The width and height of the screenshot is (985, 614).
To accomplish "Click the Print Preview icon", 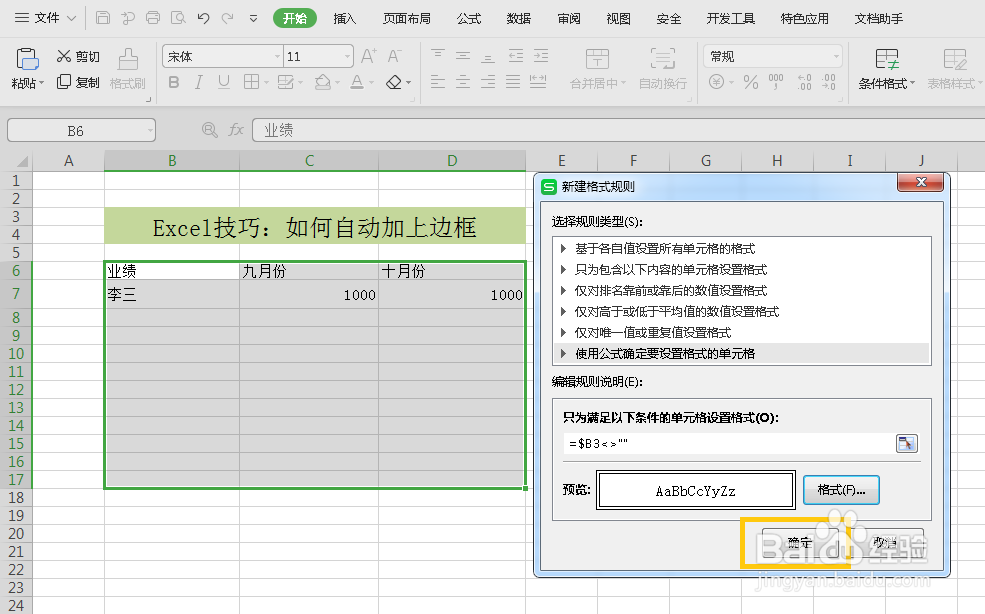I will 178,18.
